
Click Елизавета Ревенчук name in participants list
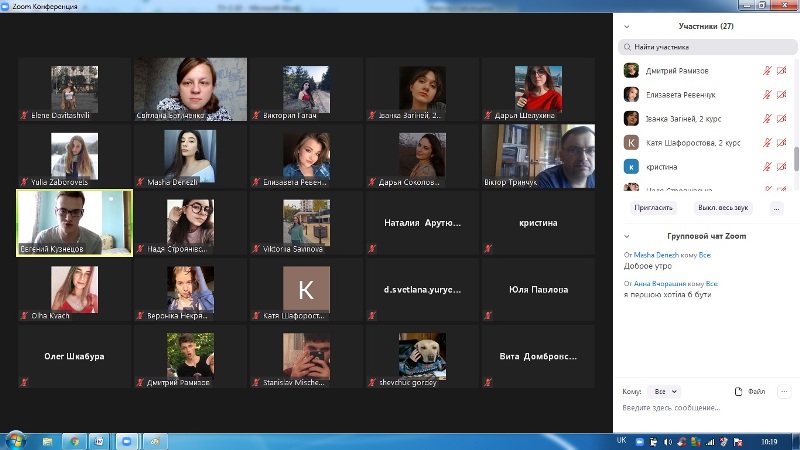pos(681,95)
